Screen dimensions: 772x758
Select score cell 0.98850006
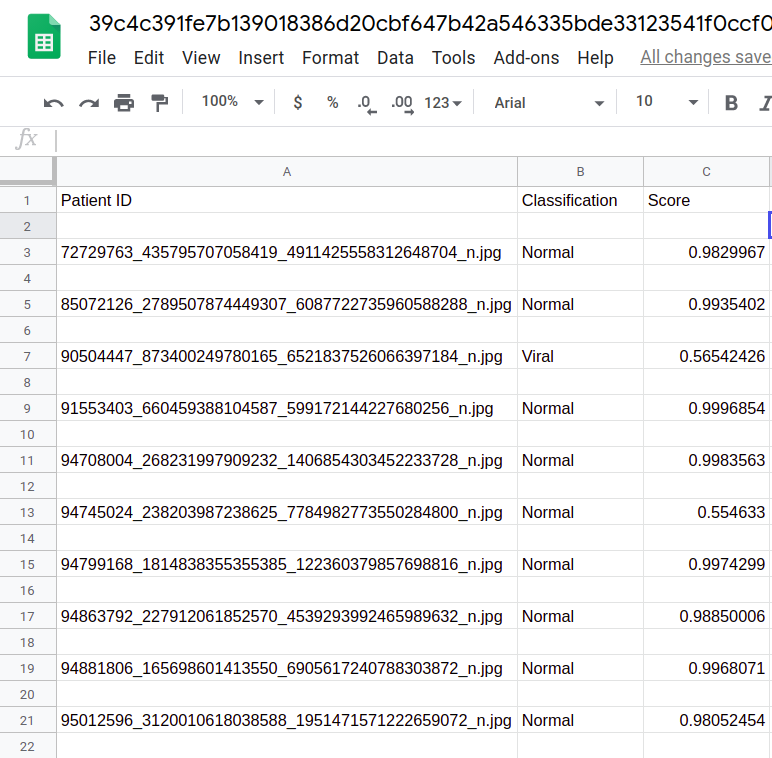click(707, 616)
